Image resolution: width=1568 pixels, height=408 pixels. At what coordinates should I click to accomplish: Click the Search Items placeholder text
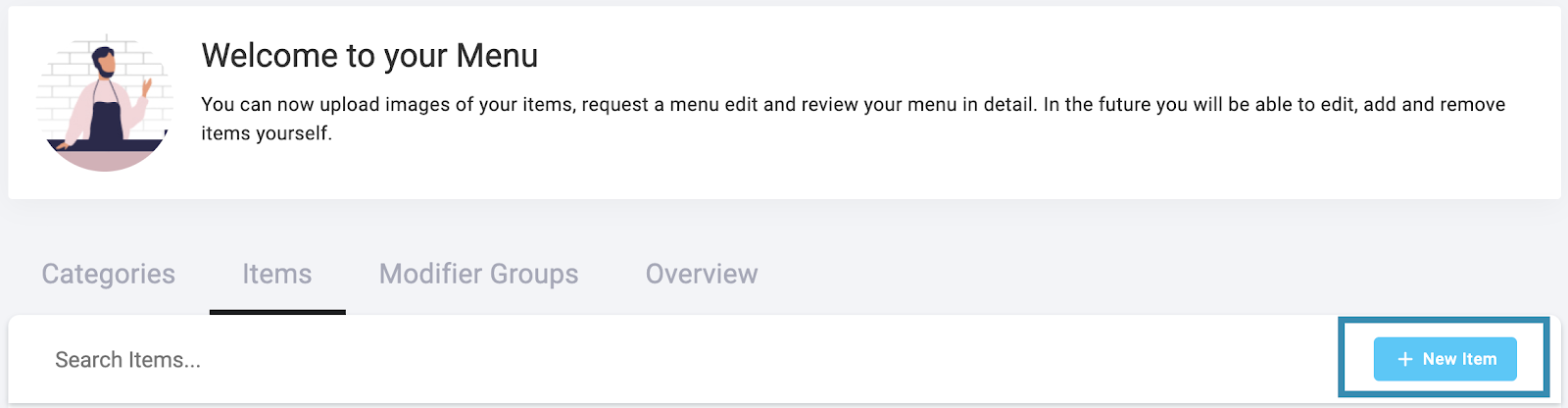[x=127, y=360]
